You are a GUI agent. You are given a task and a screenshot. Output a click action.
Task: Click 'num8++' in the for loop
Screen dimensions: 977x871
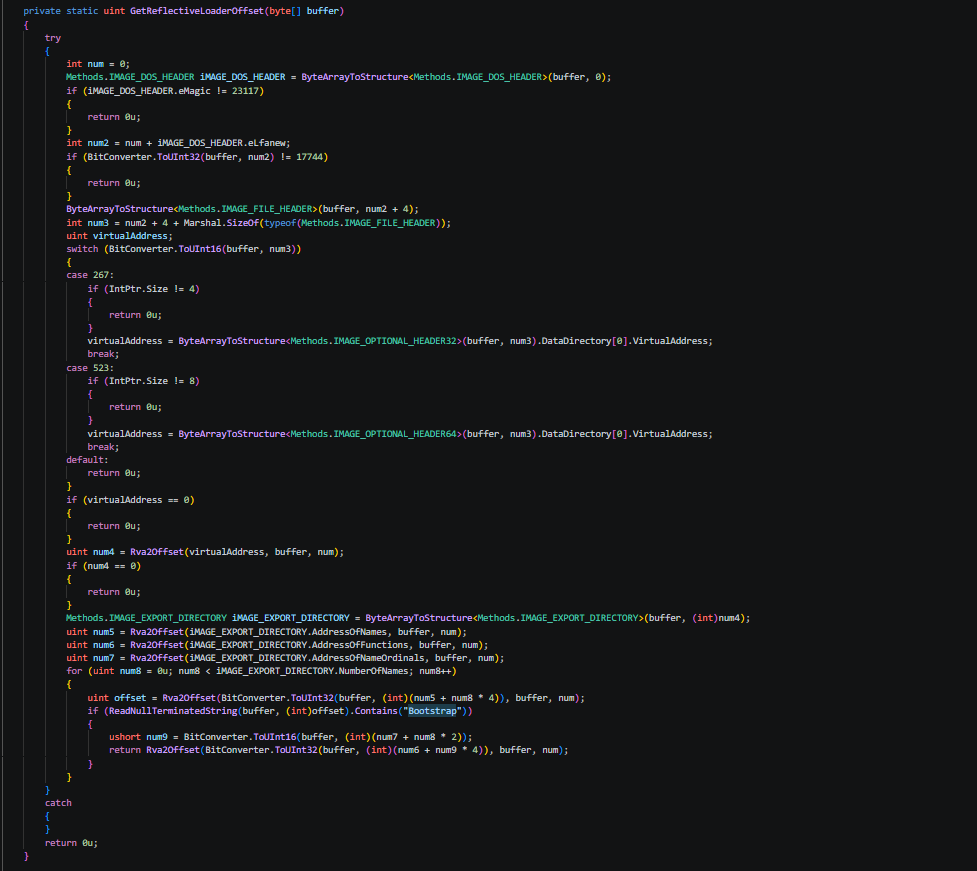click(x=435, y=672)
